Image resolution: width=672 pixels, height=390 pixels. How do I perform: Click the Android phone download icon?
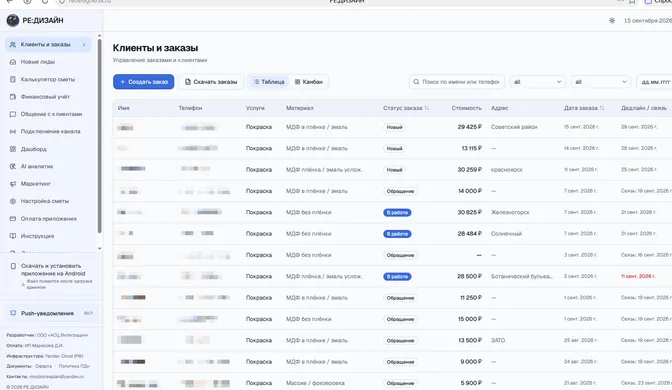[x=13, y=266]
